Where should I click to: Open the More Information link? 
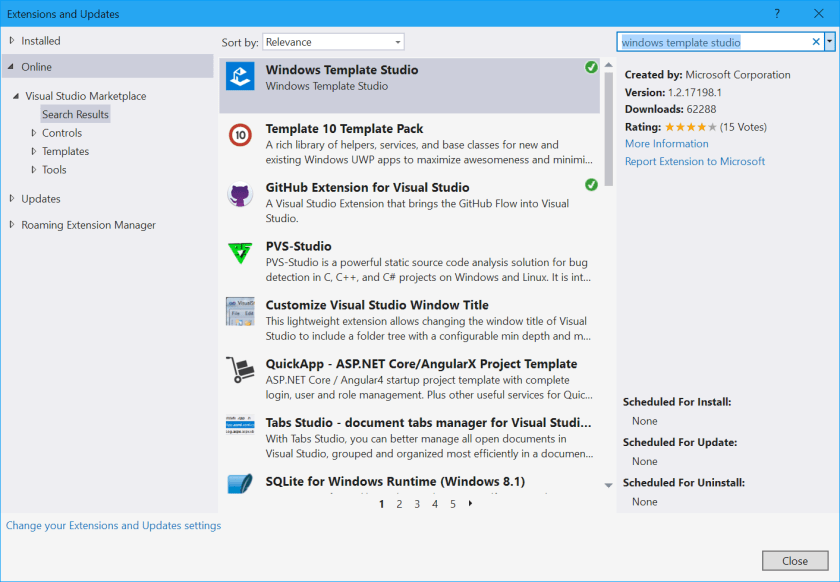(x=666, y=144)
